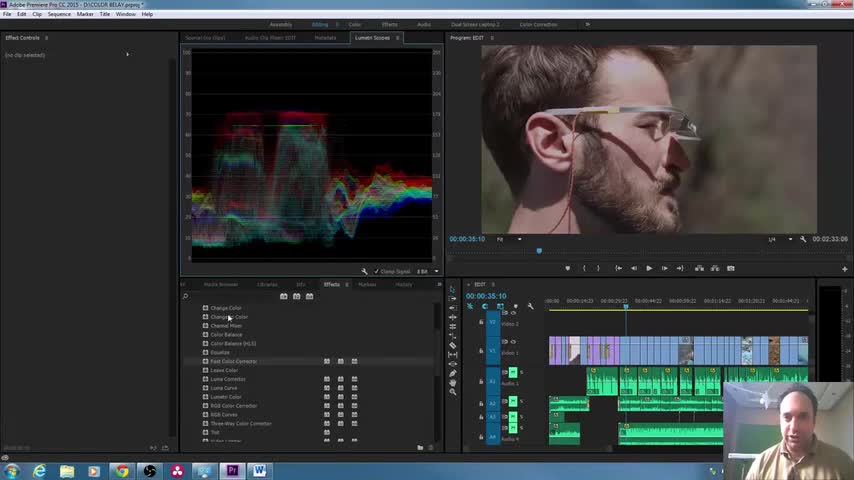Open Timeline display settings wrench

(530, 306)
